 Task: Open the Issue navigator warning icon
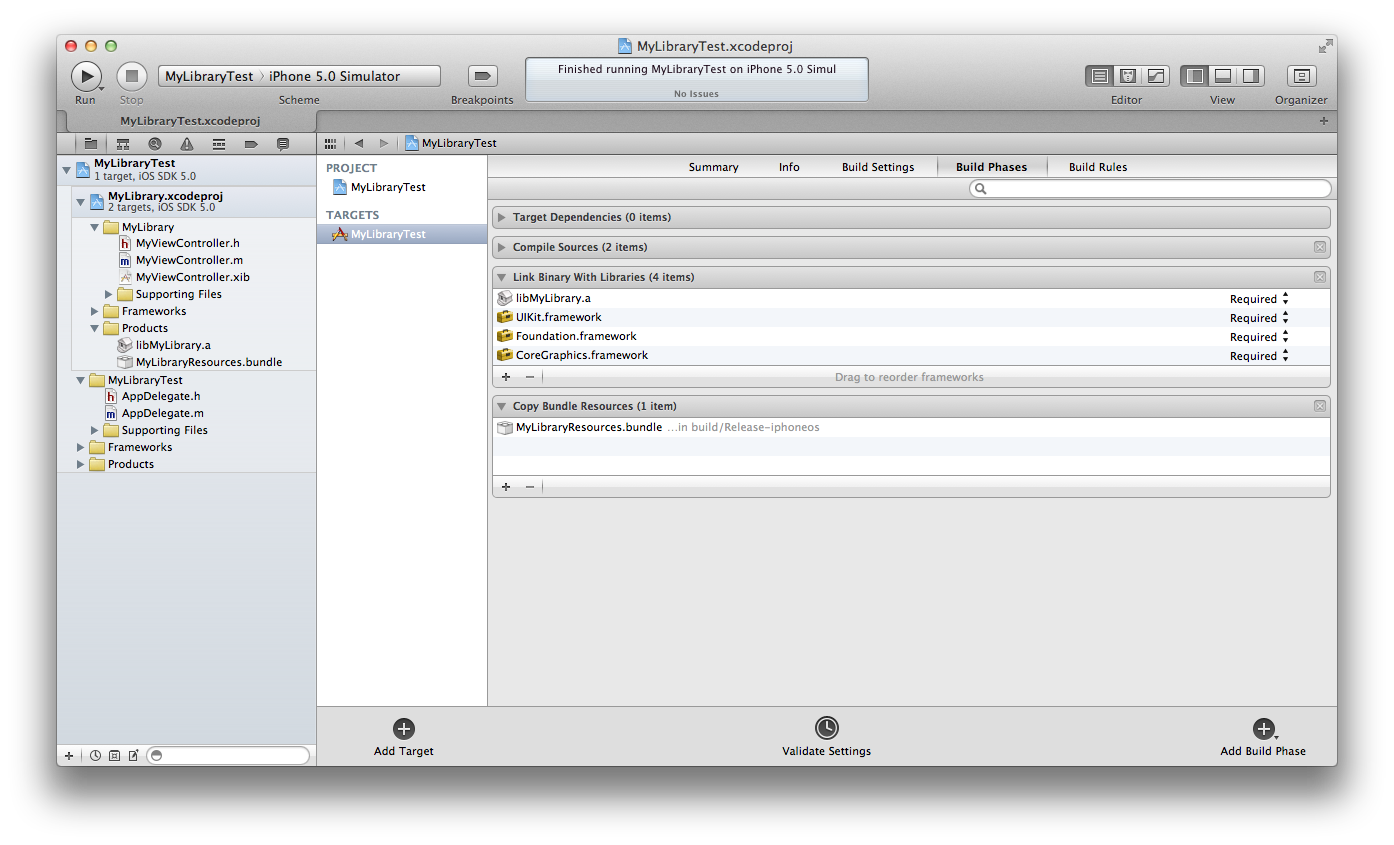click(187, 144)
